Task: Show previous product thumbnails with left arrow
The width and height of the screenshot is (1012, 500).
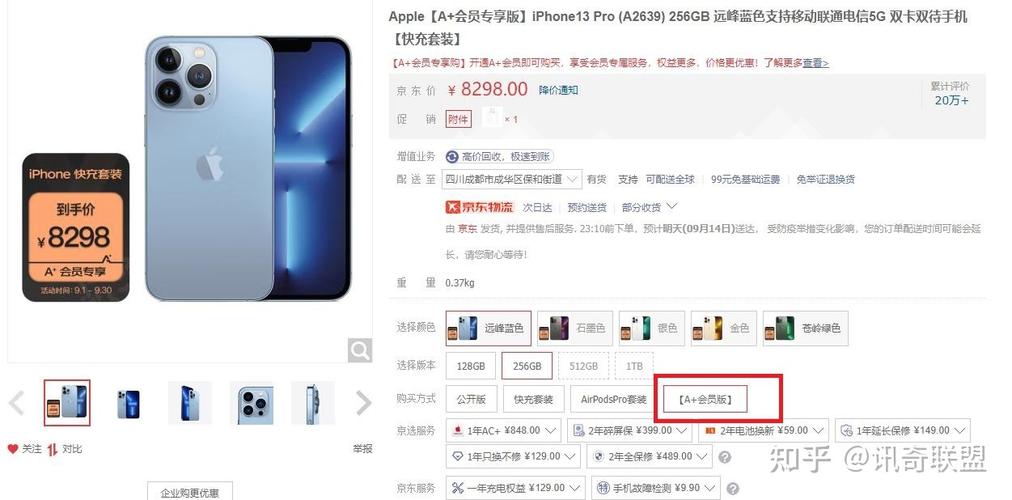Action: [x=17, y=403]
